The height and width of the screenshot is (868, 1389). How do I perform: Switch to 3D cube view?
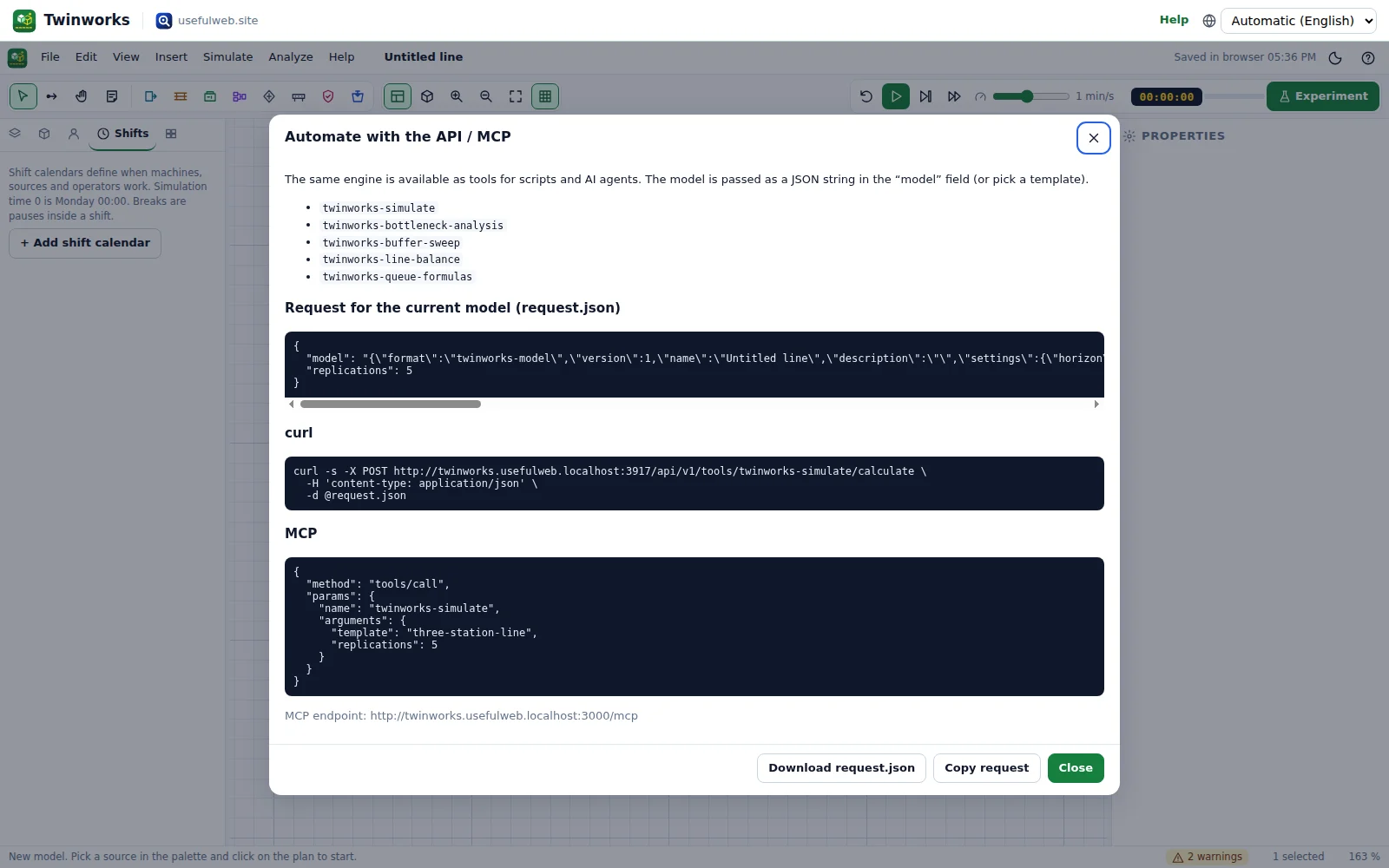(x=427, y=96)
